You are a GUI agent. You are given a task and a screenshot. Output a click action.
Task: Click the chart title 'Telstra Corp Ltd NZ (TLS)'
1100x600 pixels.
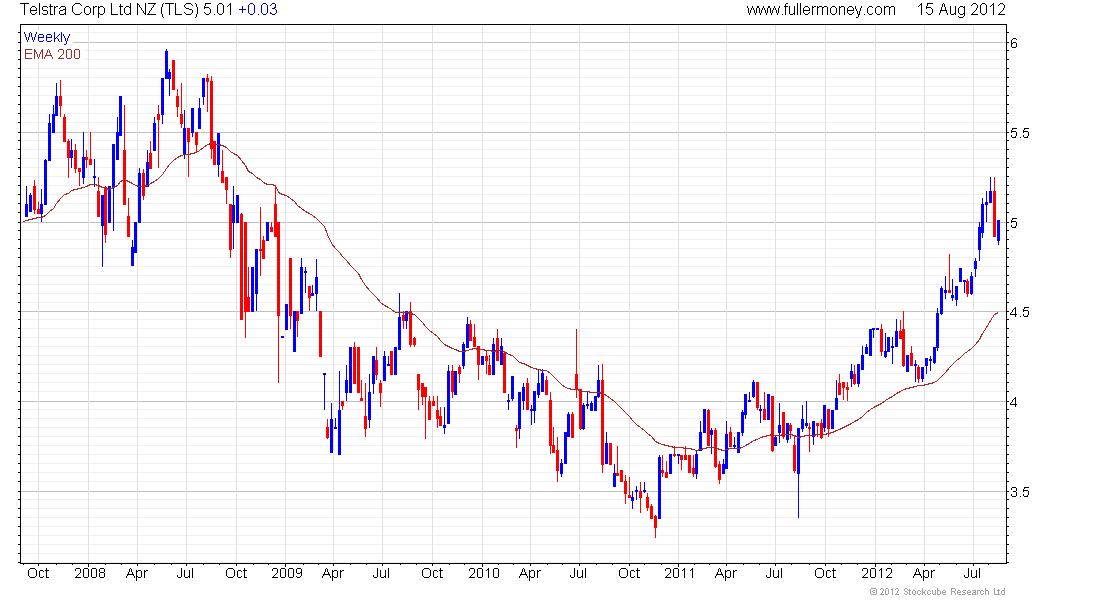[109, 10]
